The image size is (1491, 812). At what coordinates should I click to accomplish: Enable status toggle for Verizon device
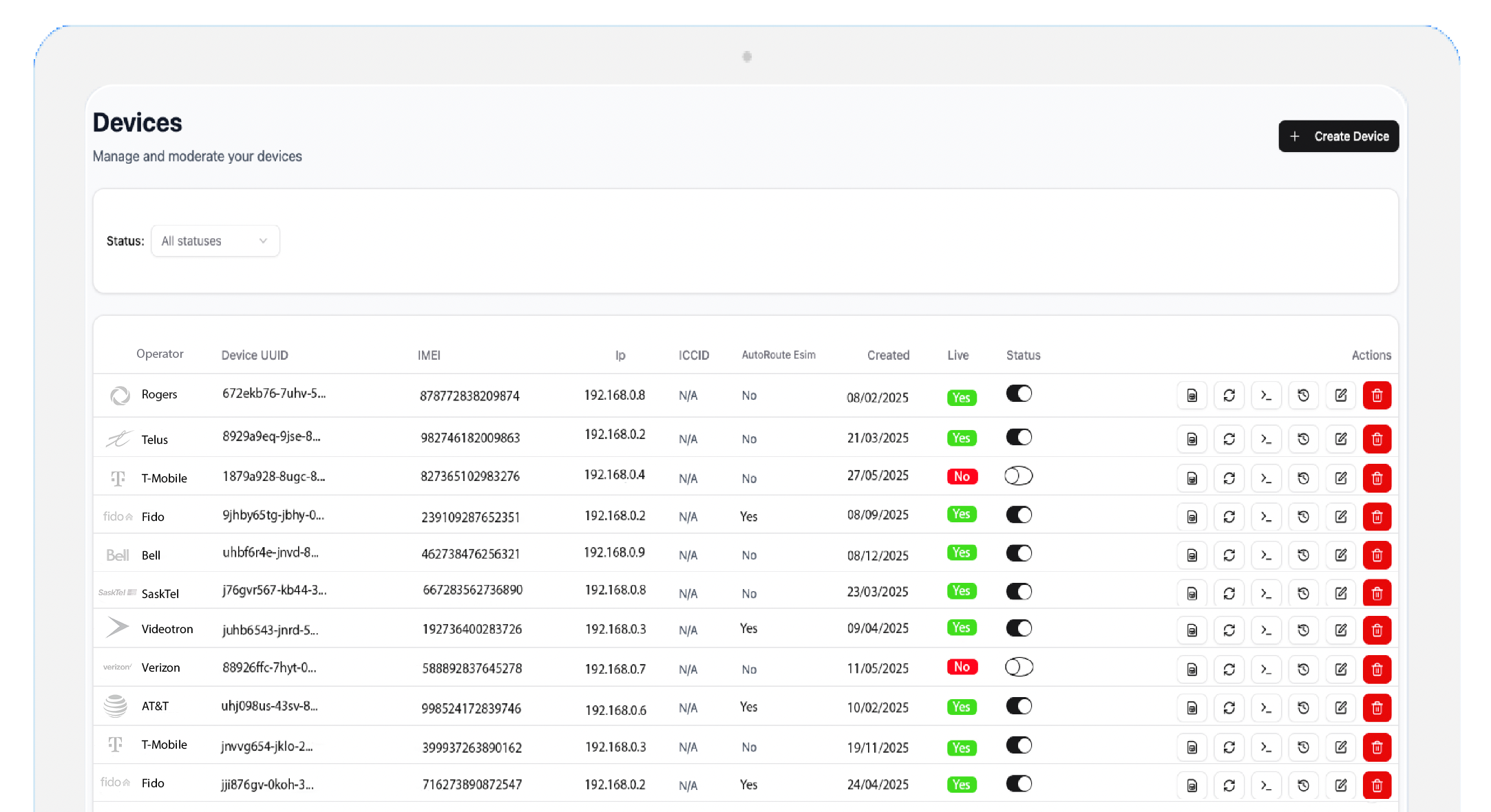(x=1019, y=667)
